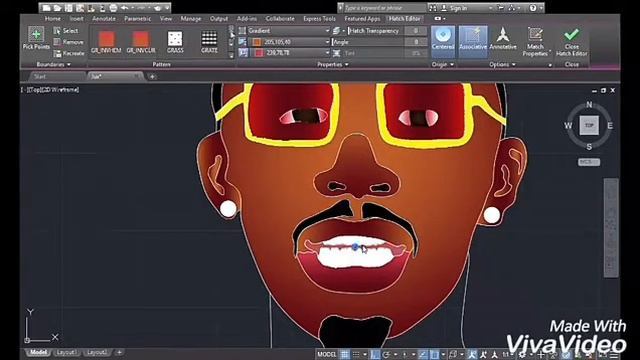
Task: Click the MODEL status bar button
Action: point(327,354)
